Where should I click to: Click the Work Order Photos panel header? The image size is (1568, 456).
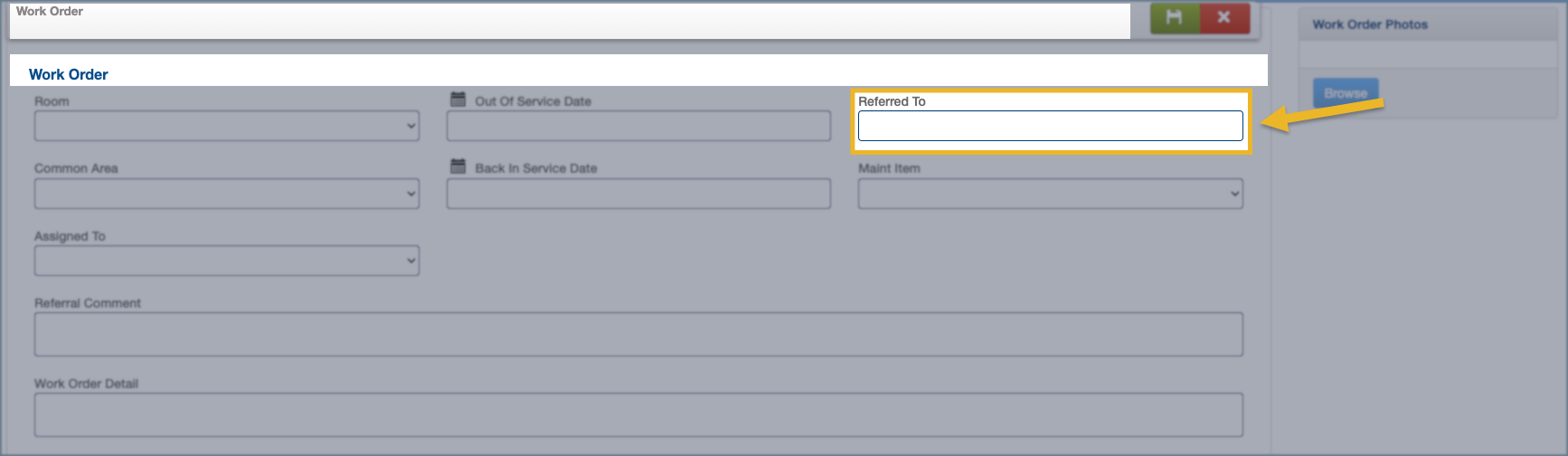tap(1370, 24)
